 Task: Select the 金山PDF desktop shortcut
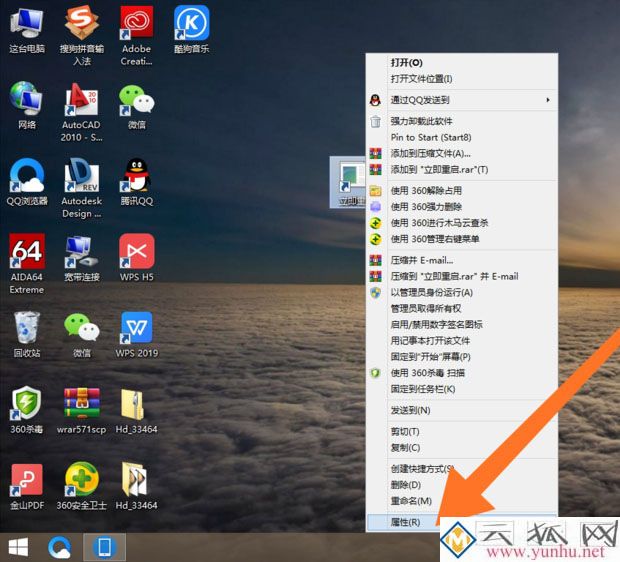tap(26, 486)
